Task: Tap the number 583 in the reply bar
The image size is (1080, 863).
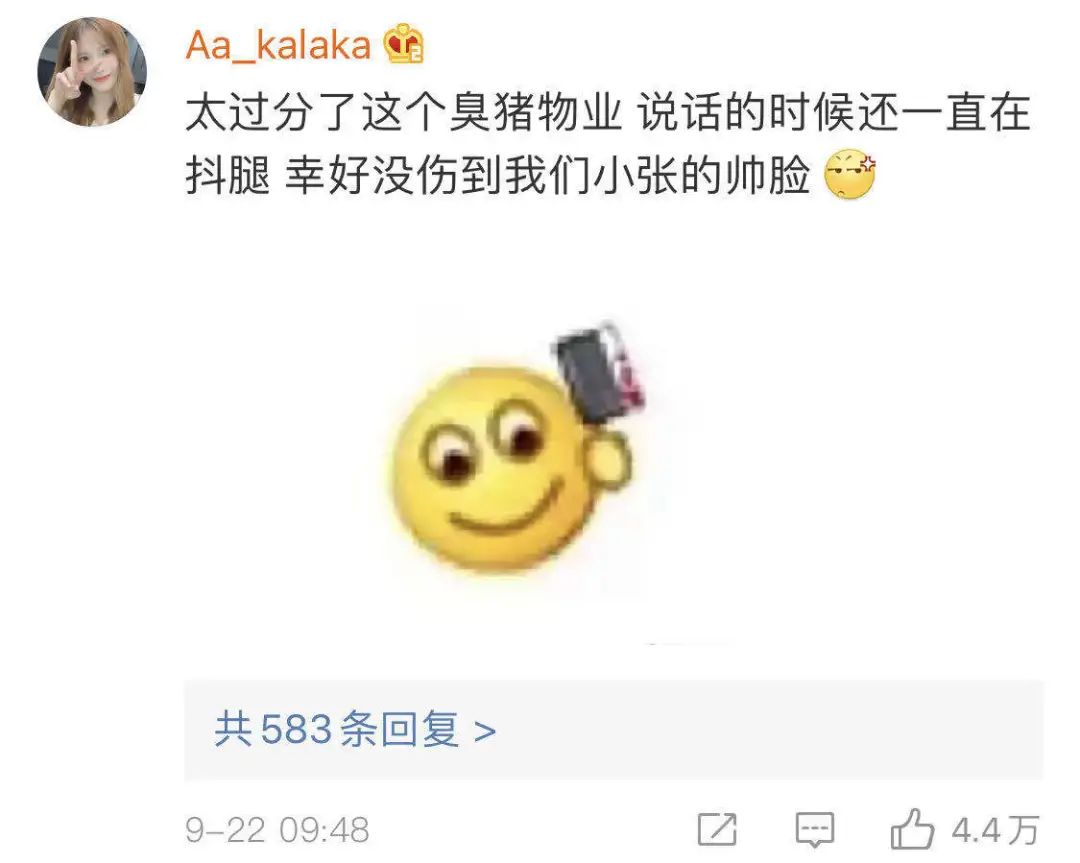Action: [x=296, y=729]
